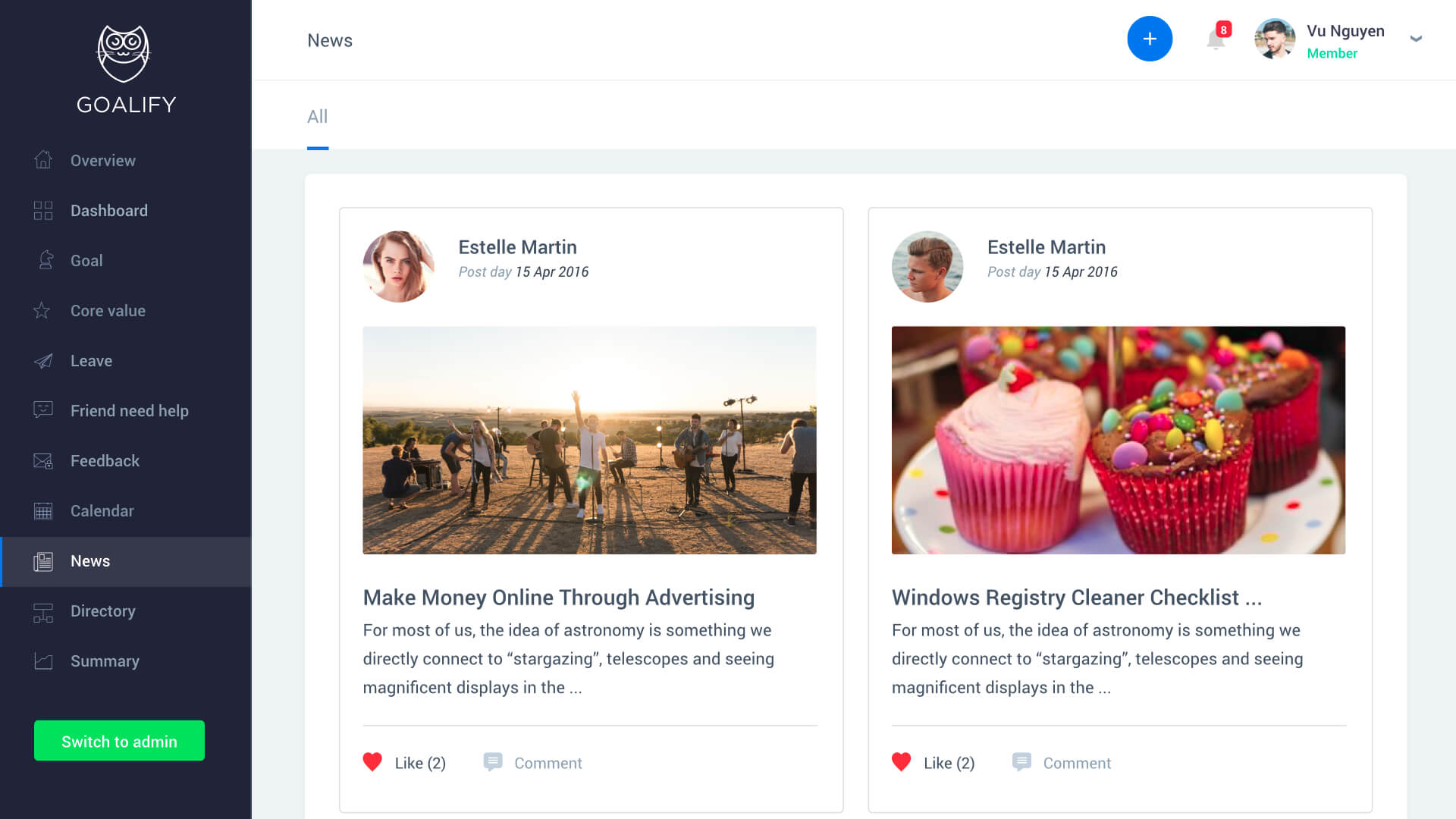The image size is (1456, 819).
Task: Select the All tab
Action: click(317, 117)
